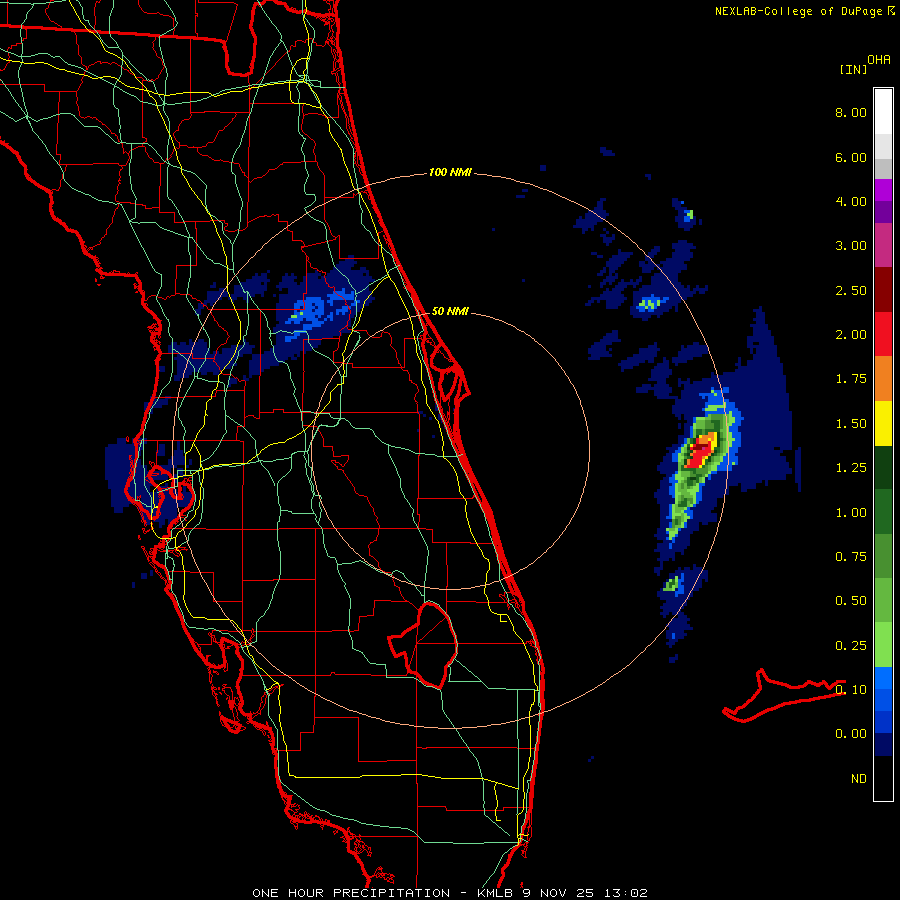Select the 3.00 legend value
This screenshot has width=900, height=900.
pyautogui.click(x=851, y=246)
